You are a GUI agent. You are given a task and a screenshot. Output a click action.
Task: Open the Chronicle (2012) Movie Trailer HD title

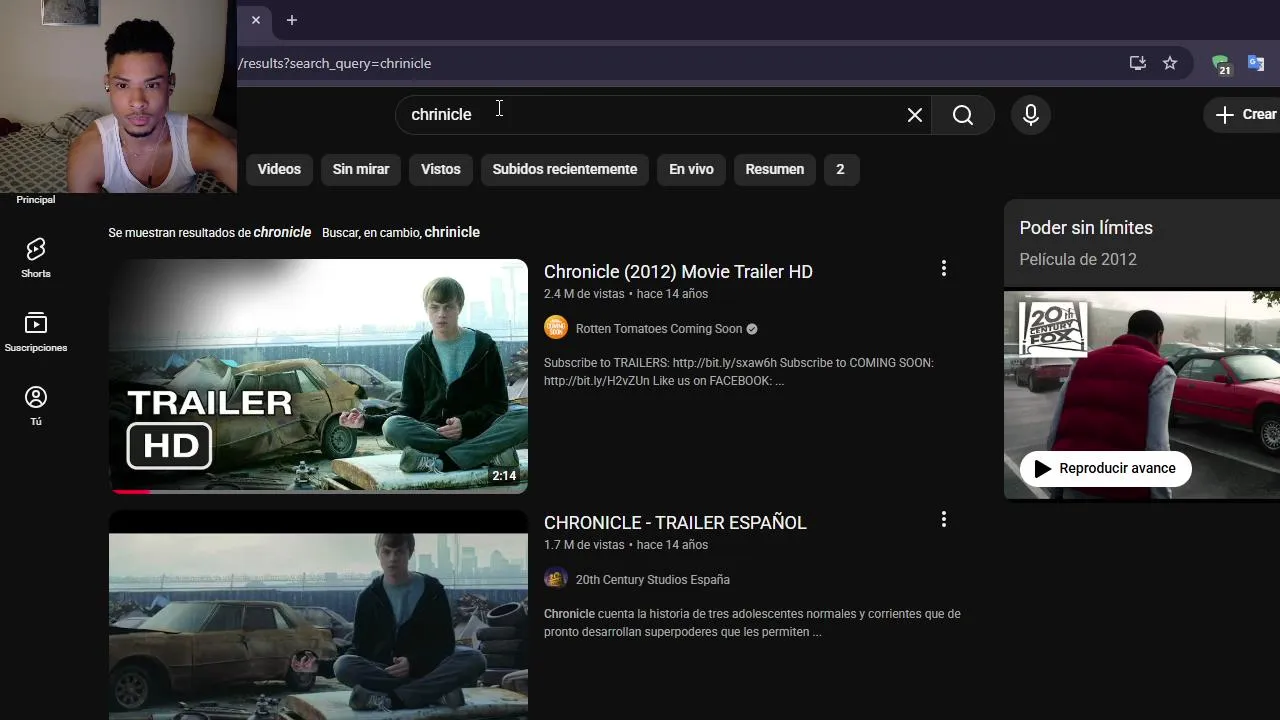tap(678, 272)
